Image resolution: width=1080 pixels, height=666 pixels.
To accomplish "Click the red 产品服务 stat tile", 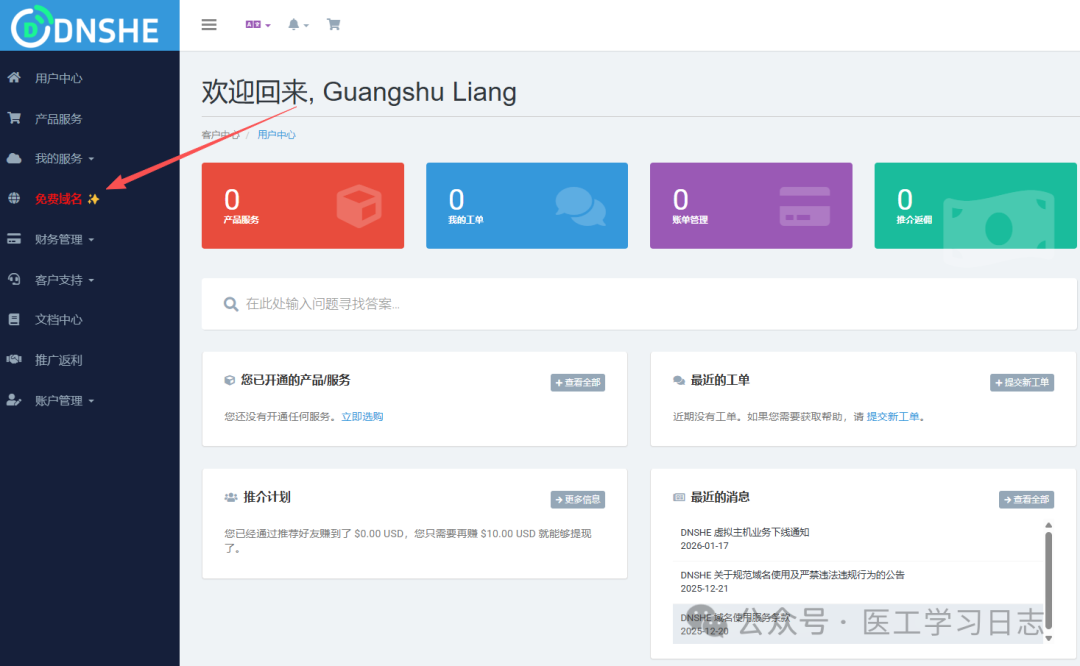I will click(x=303, y=206).
